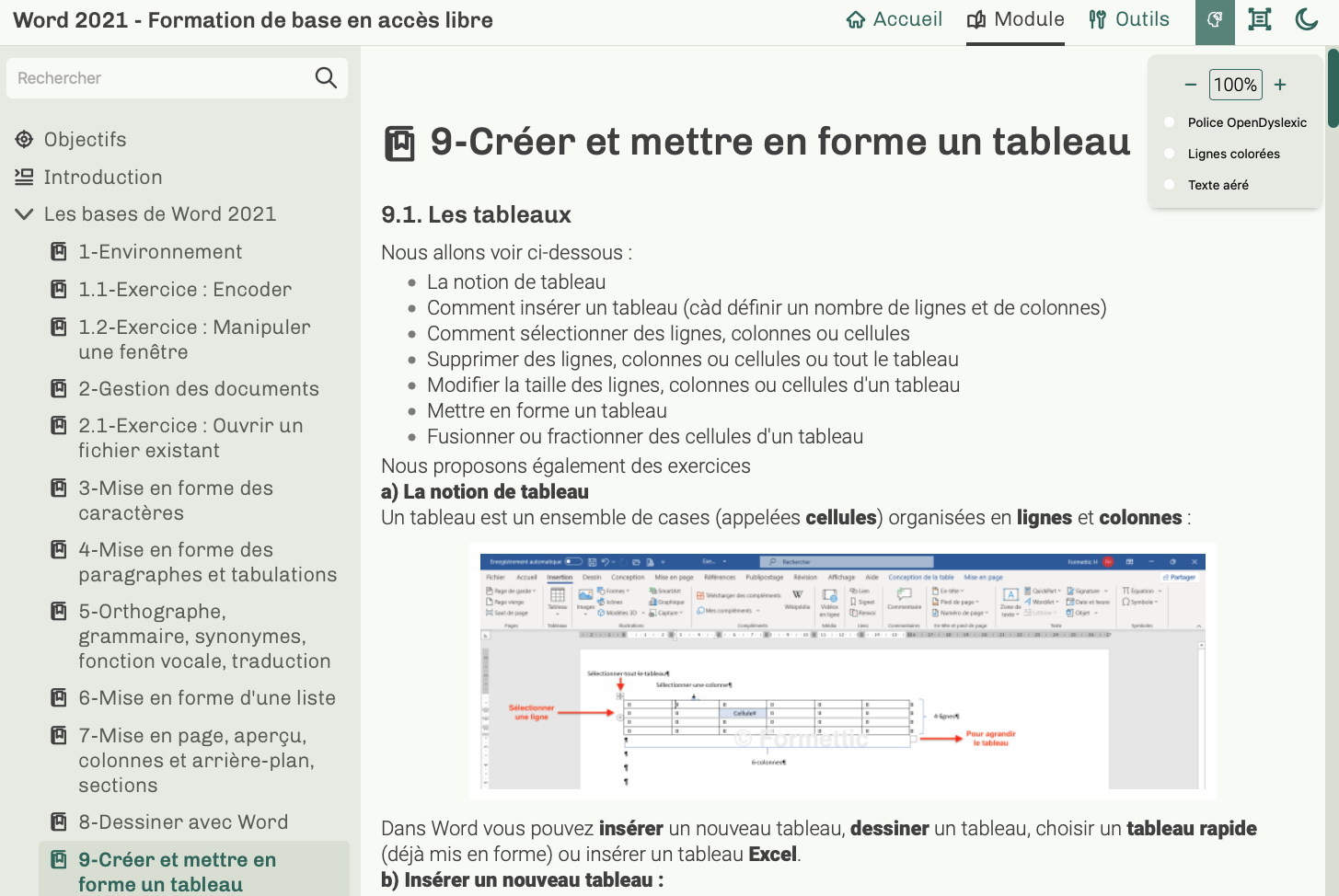Open 2-Gestion des documents lesson

199,389
